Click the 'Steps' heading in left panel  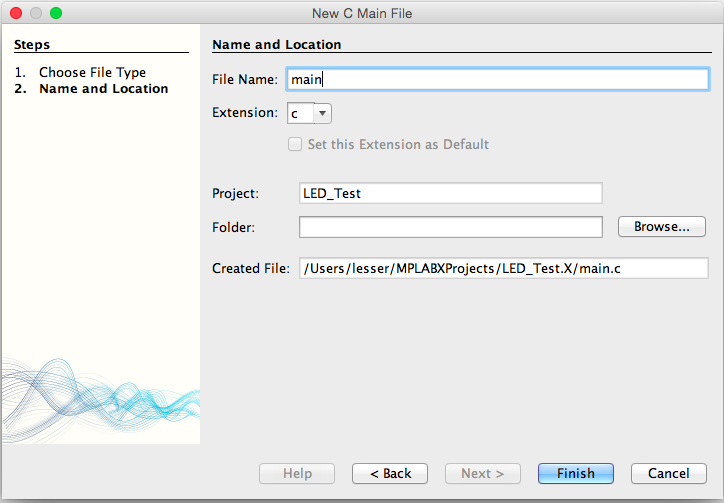32,44
